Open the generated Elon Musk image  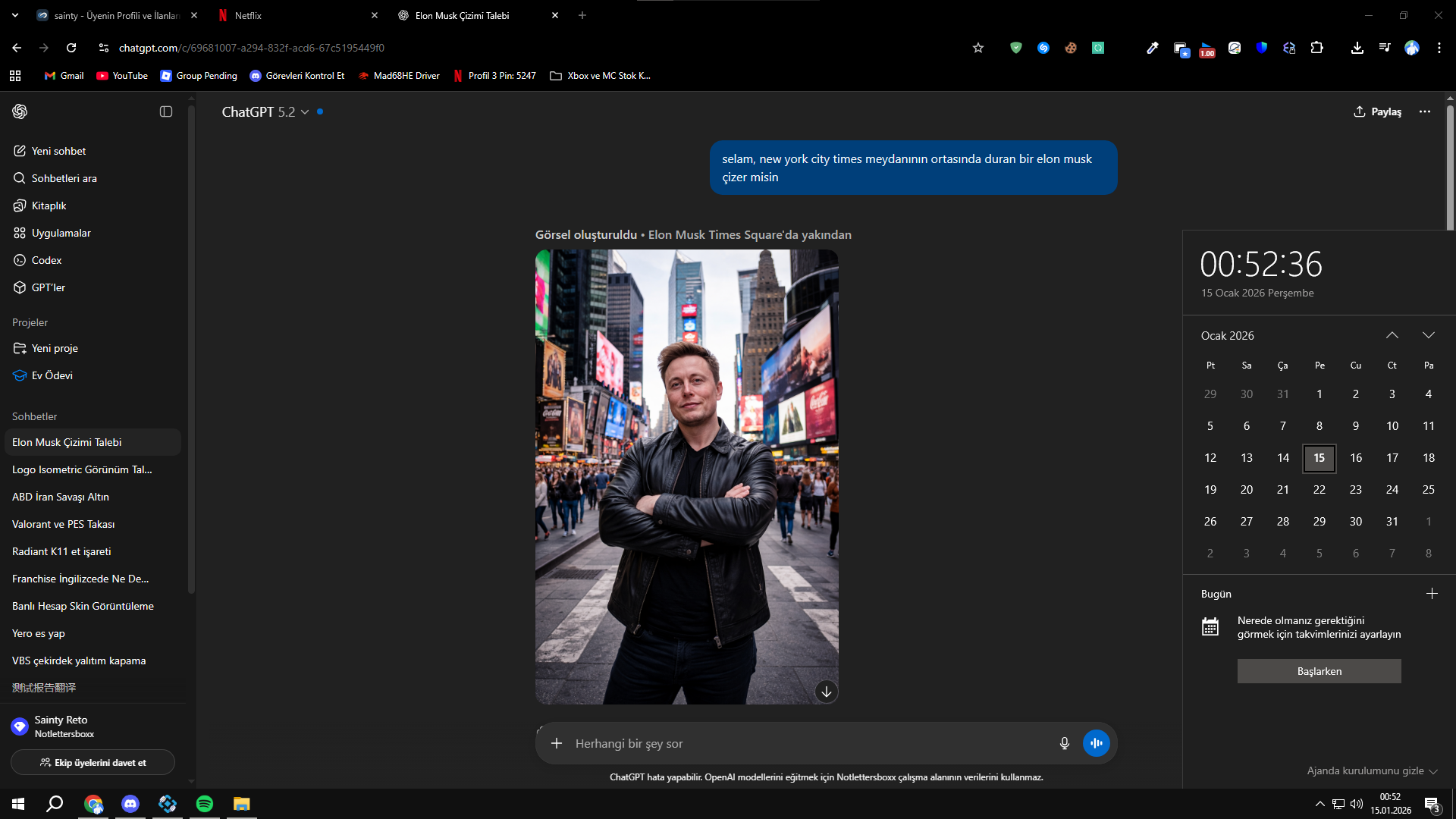click(687, 477)
